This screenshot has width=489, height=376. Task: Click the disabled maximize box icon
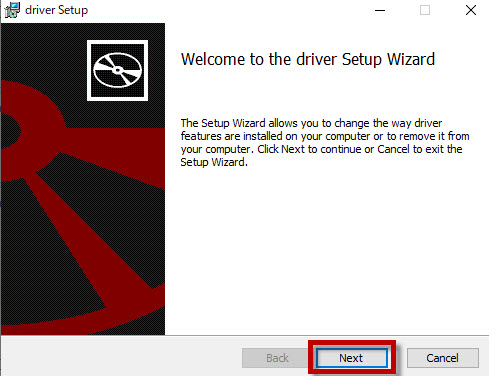pyautogui.click(x=425, y=10)
